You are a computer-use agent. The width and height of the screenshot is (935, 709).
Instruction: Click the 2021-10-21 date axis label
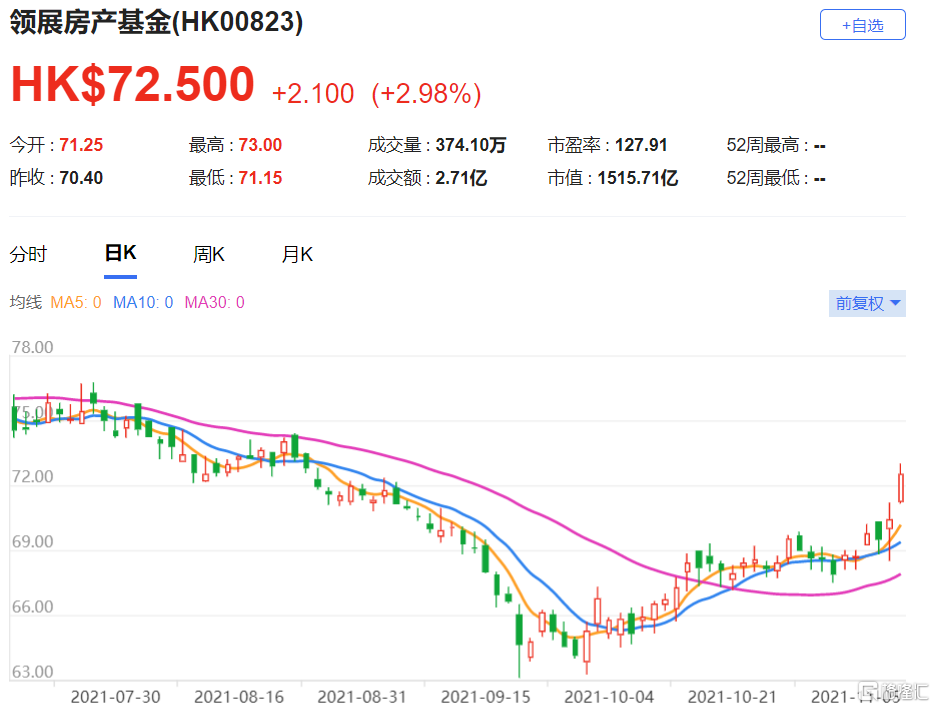732,696
